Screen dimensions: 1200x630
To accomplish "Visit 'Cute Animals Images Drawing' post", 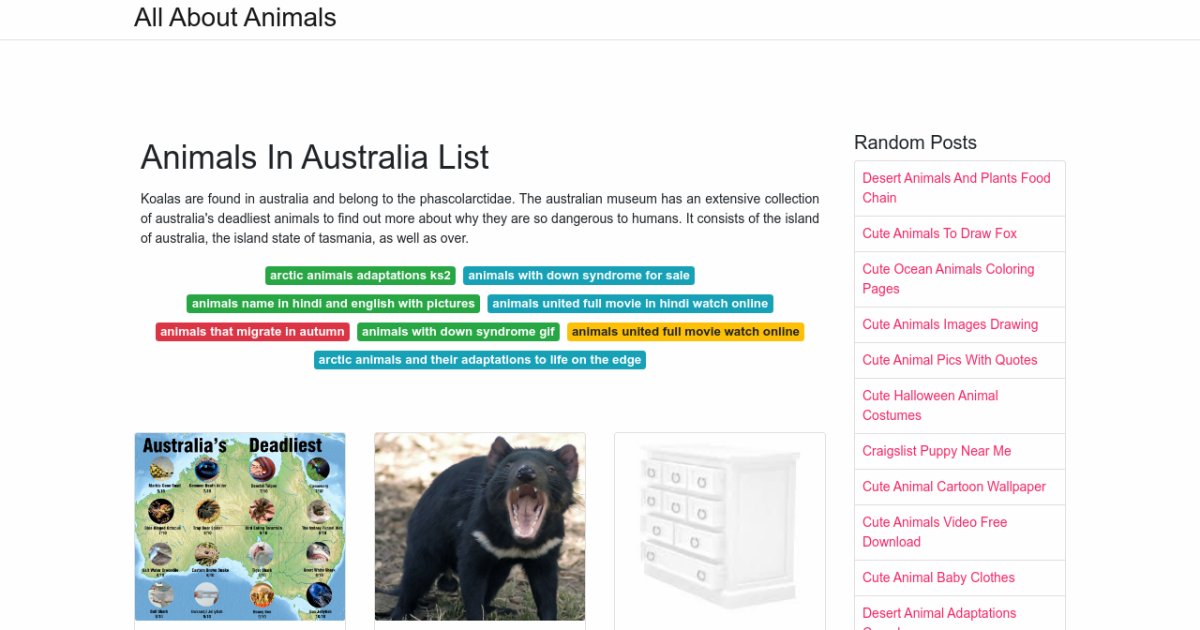I will point(950,325).
